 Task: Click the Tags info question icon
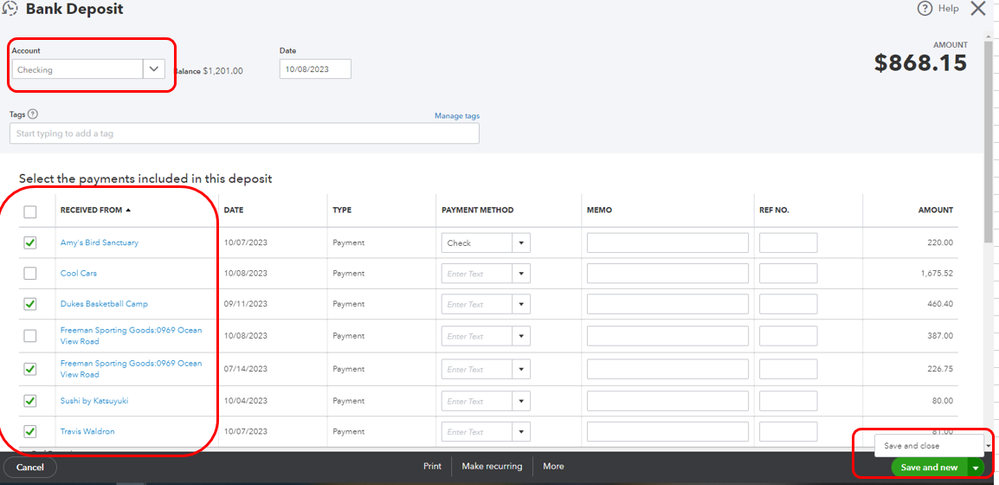[33, 114]
